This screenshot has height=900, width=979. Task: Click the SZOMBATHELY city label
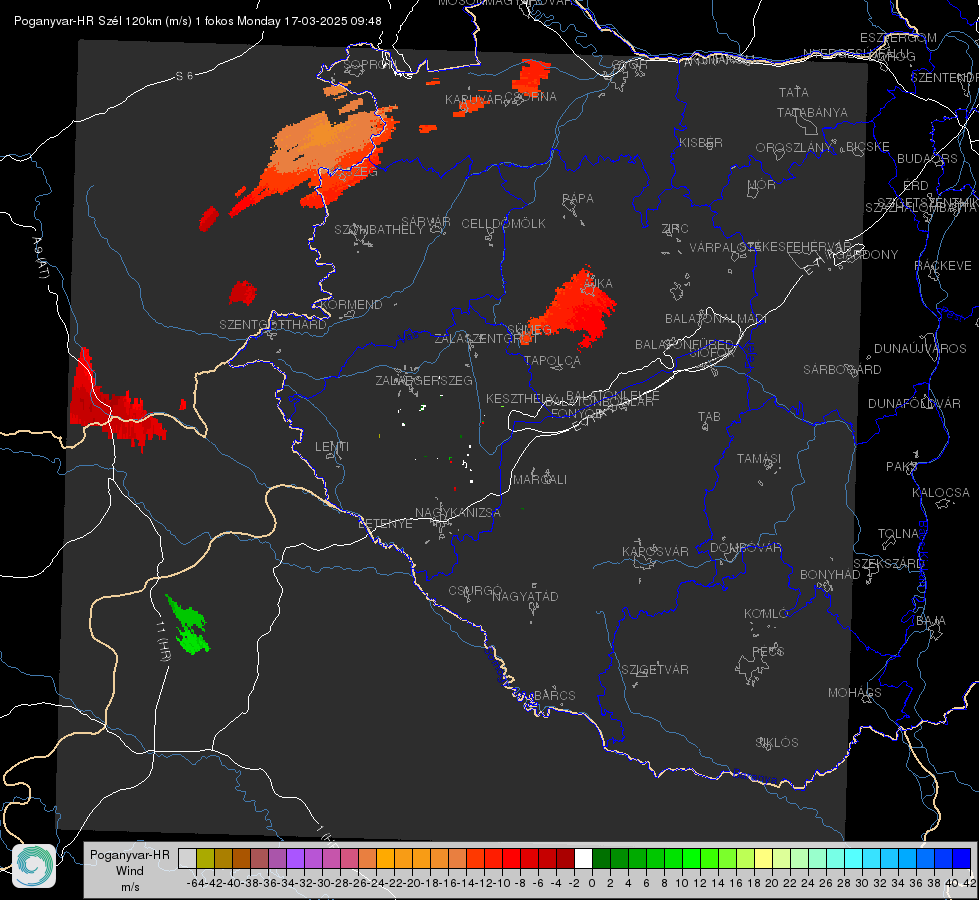click(379, 230)
